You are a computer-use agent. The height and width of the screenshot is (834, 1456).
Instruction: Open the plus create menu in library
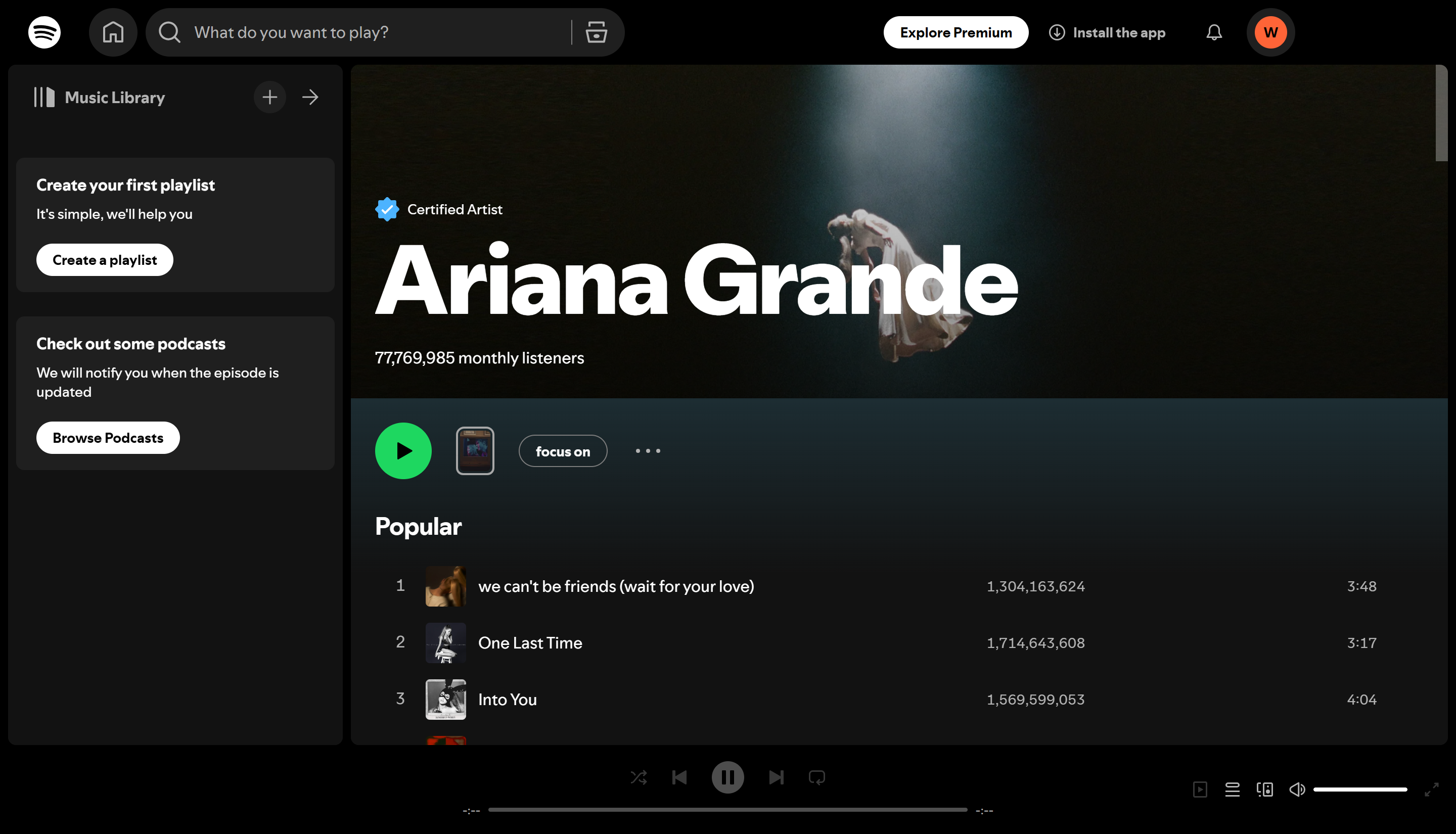[x=270, y=97]
